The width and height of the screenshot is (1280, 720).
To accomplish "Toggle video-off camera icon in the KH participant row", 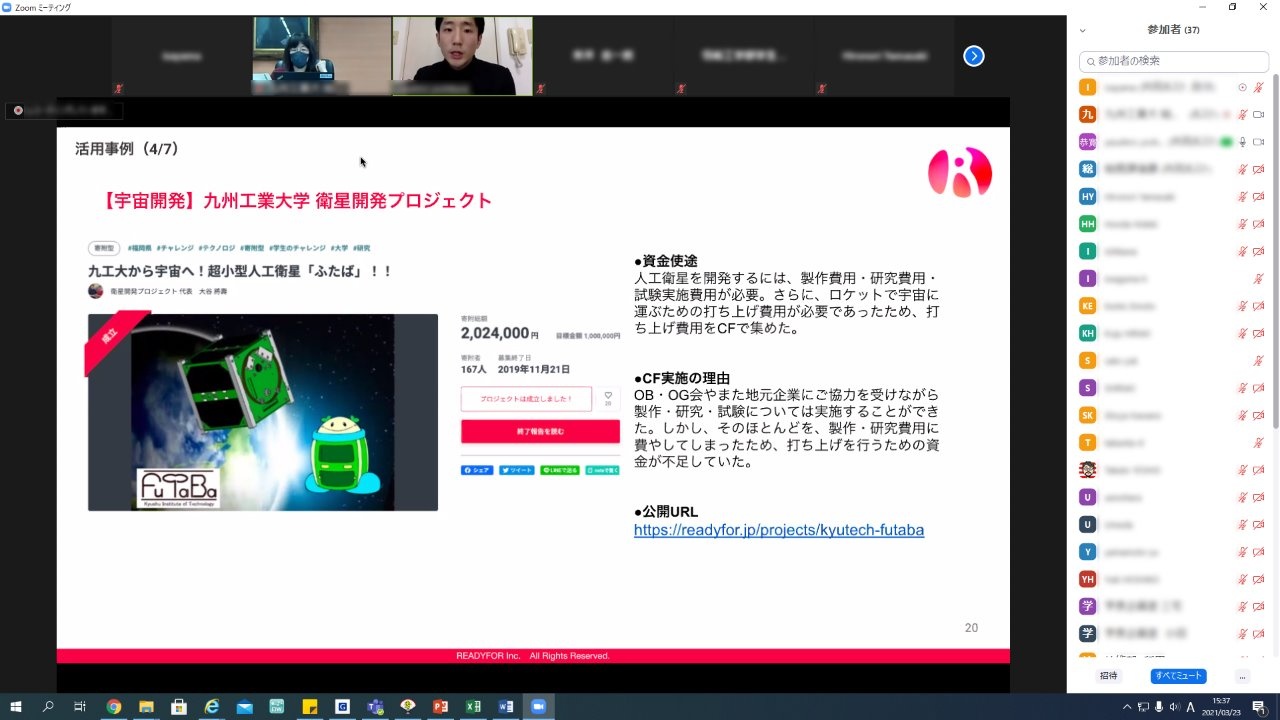I will click(x=1259, y=333).
